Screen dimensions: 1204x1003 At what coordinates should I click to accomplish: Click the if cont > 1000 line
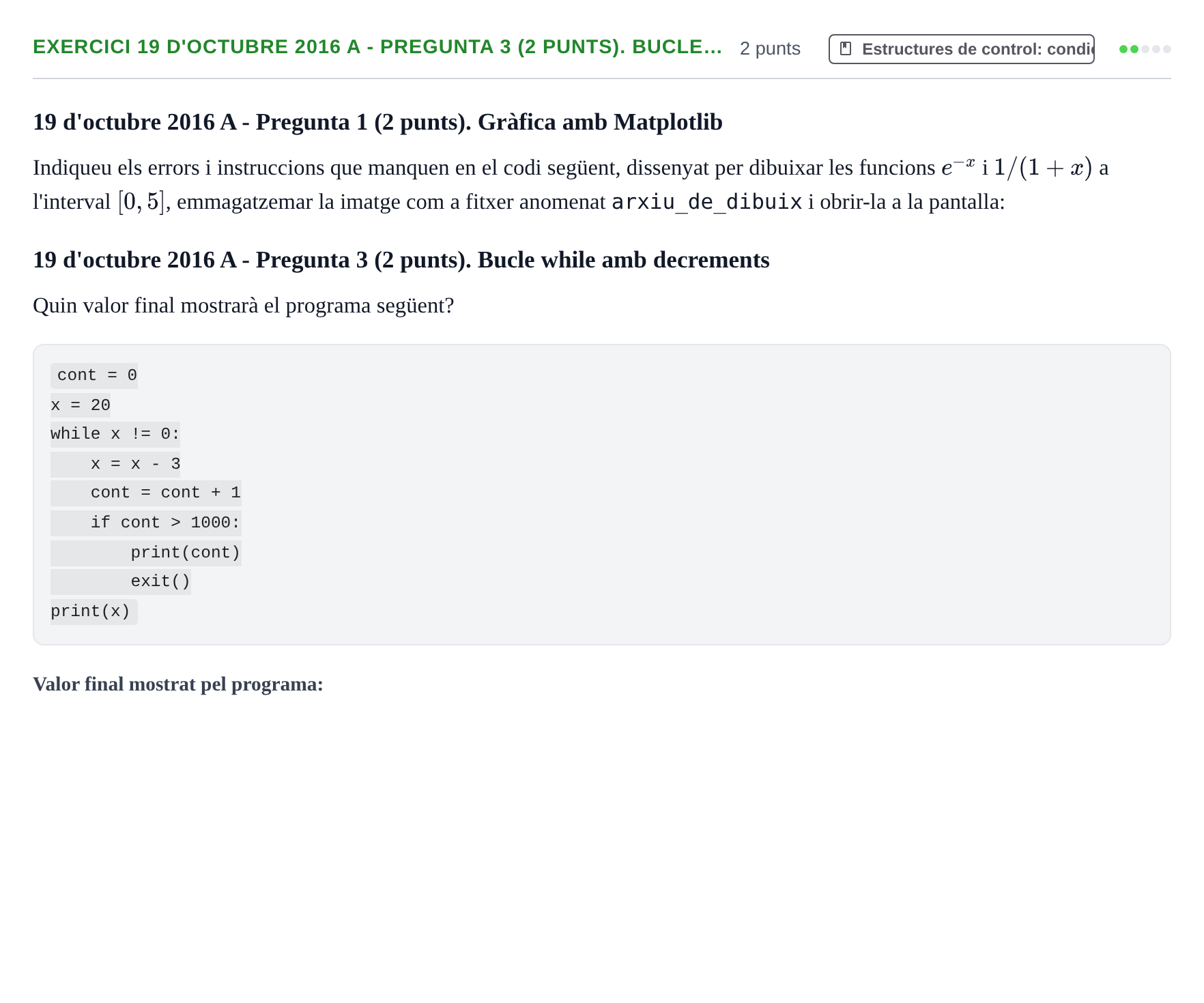tap(146, 523)
